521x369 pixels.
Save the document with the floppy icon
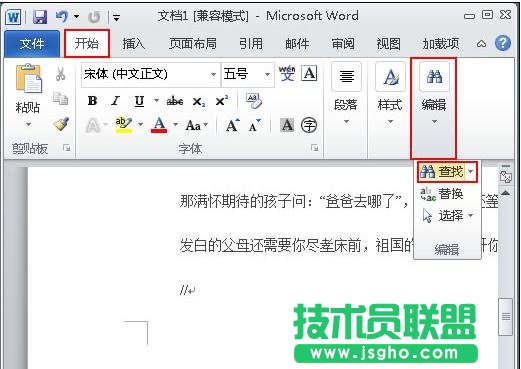pyautogui.click(x=40, y=16)
